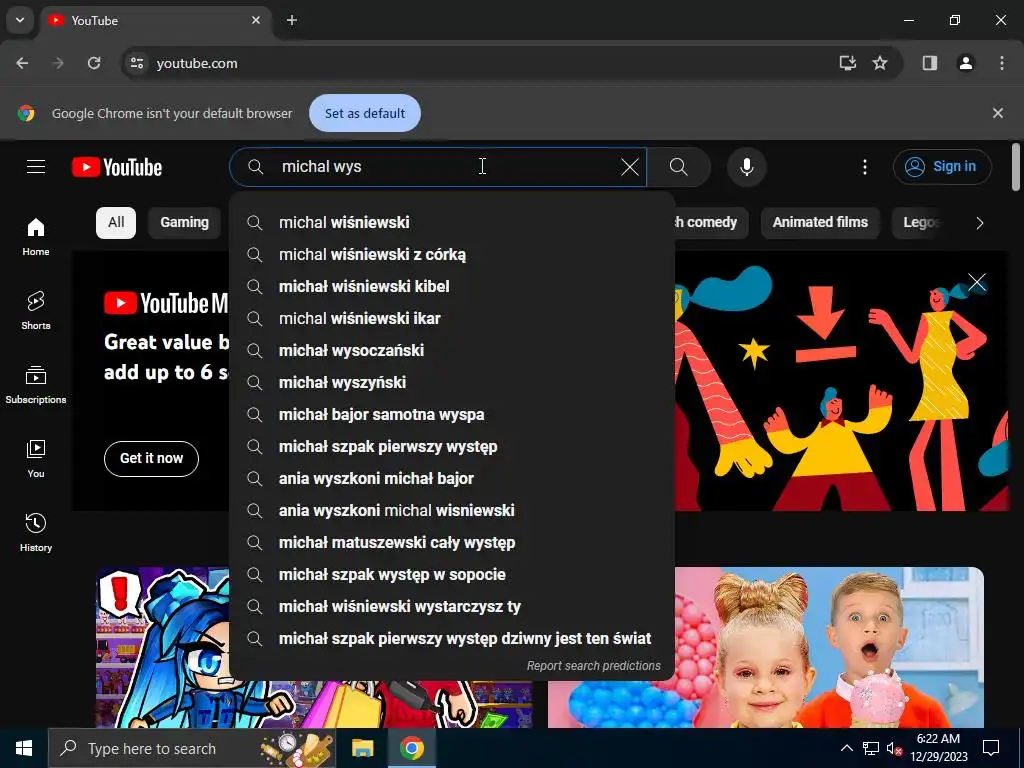The height and width of the screenshot is (768, 1024).
Task: Click the YouTube logo
Action: (117, 167)
